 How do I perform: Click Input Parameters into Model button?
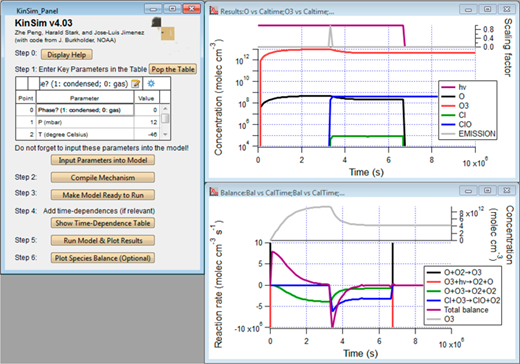pyautogui.click(x=103, y=160)
